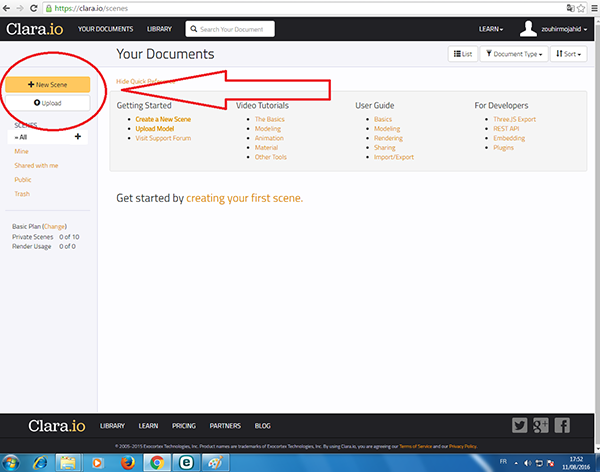Click the green padlock security icon
Screen dimensions: 600x472
[x=49, y=8]
